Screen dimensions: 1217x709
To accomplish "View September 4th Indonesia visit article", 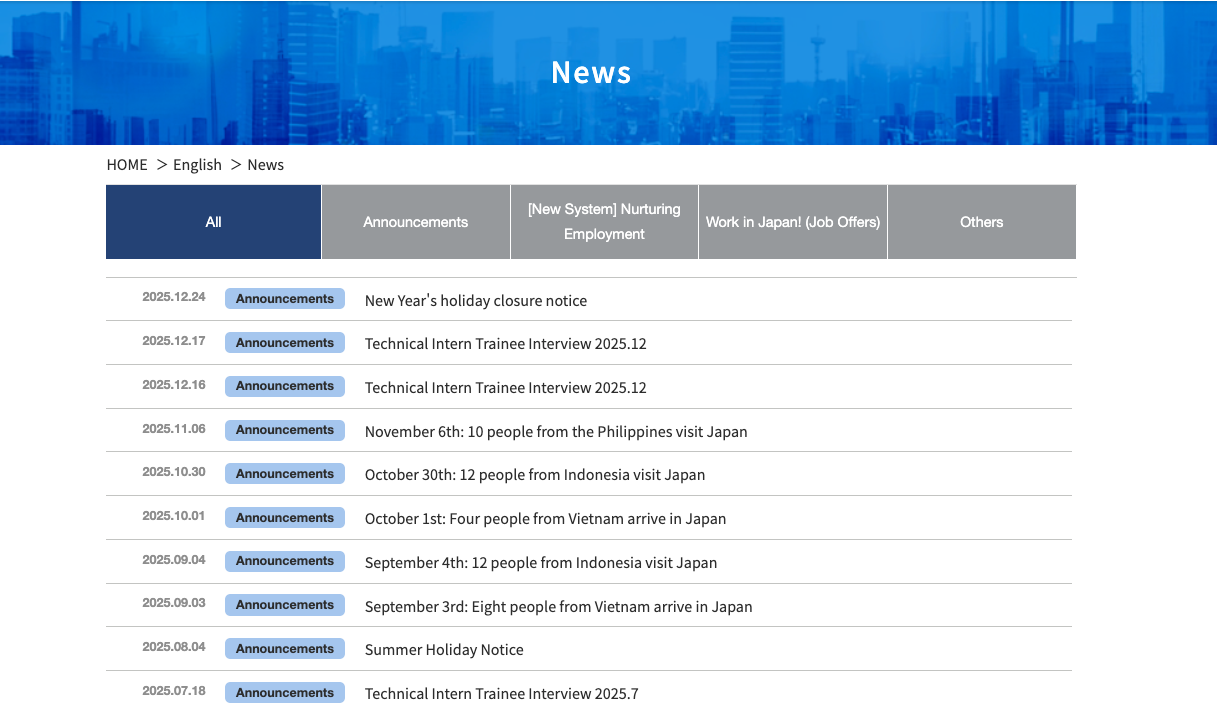I will tap(541, 563).
